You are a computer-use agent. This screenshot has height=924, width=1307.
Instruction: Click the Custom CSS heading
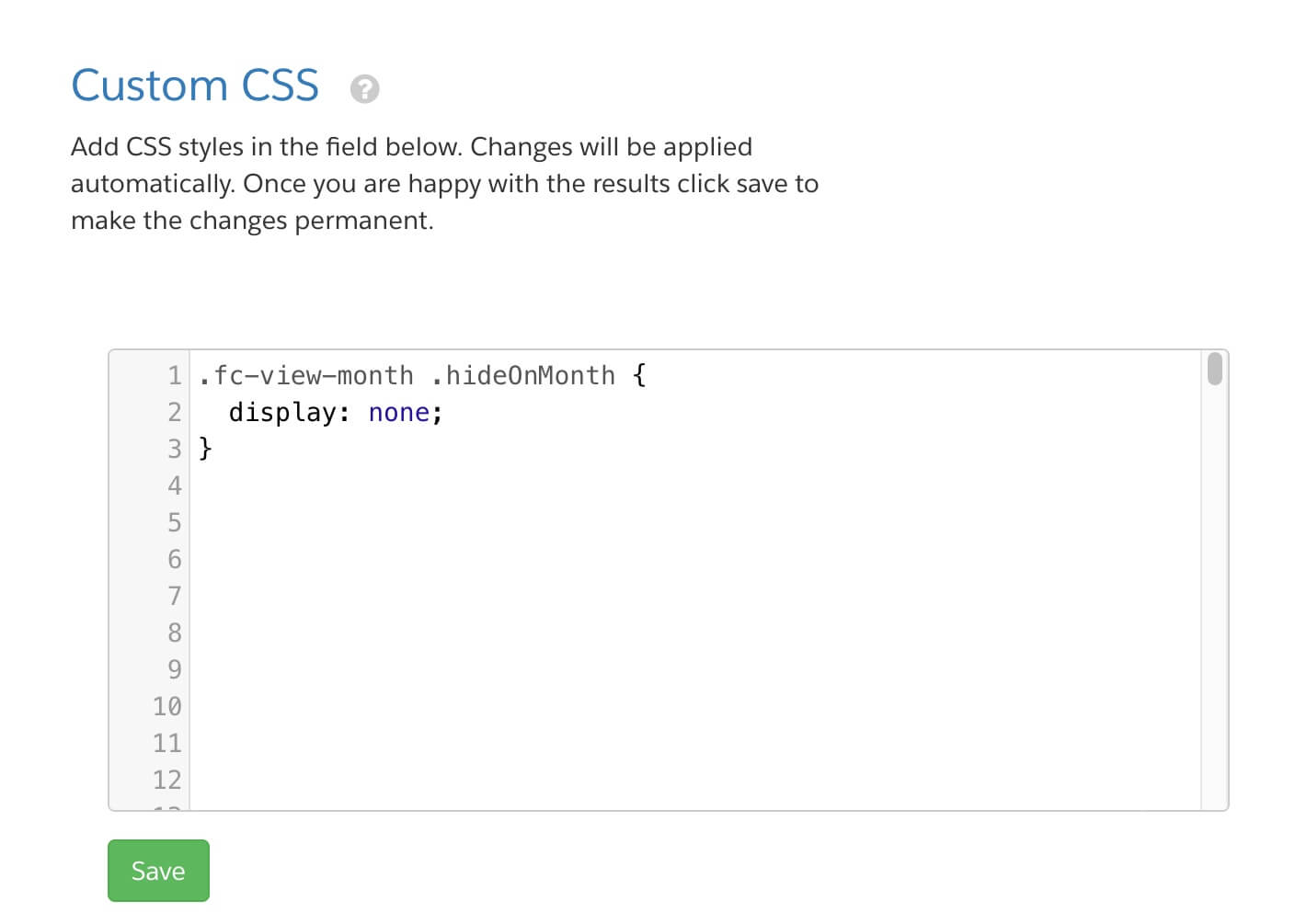(x=195, y=86)
